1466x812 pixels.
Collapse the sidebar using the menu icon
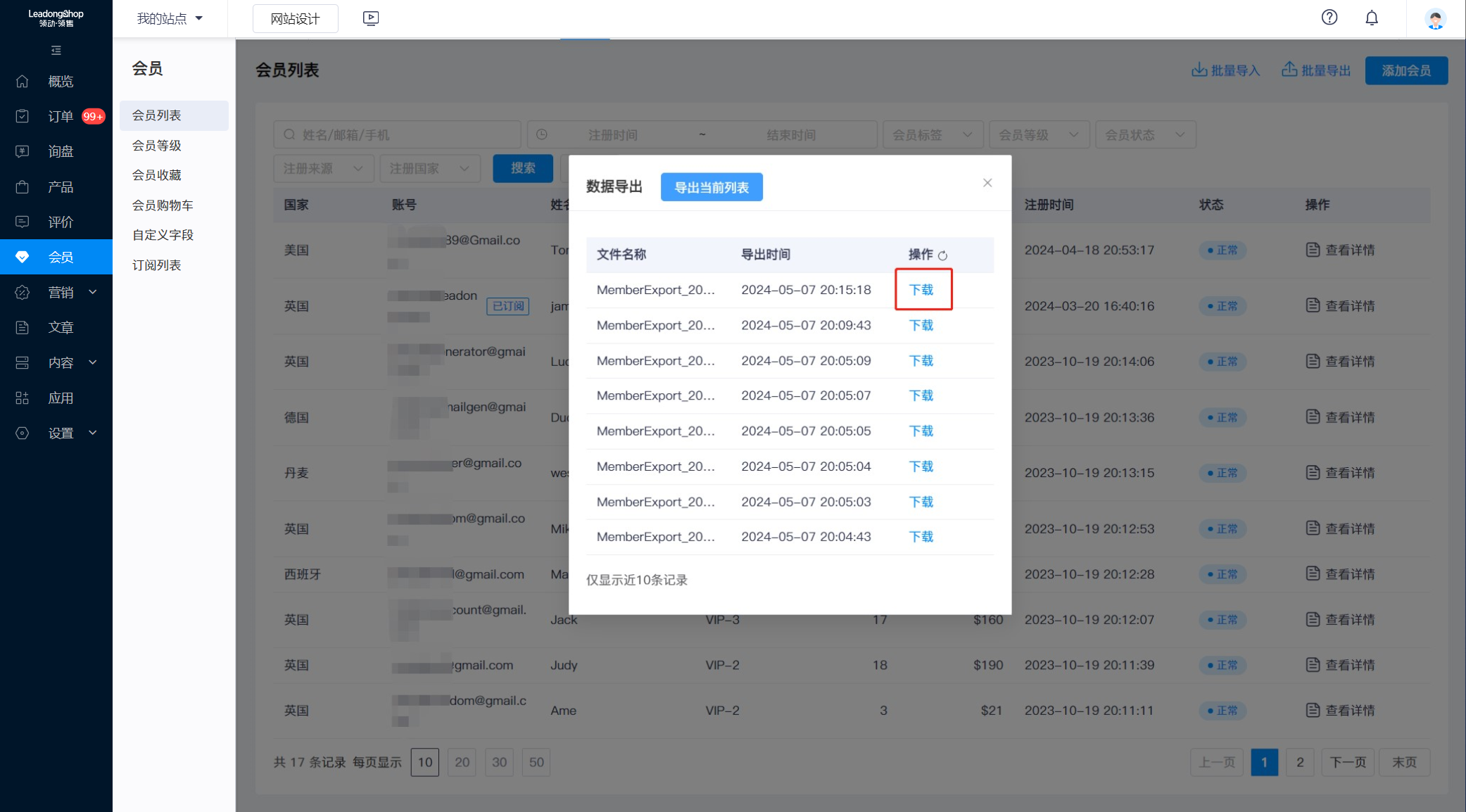point(56,51)
